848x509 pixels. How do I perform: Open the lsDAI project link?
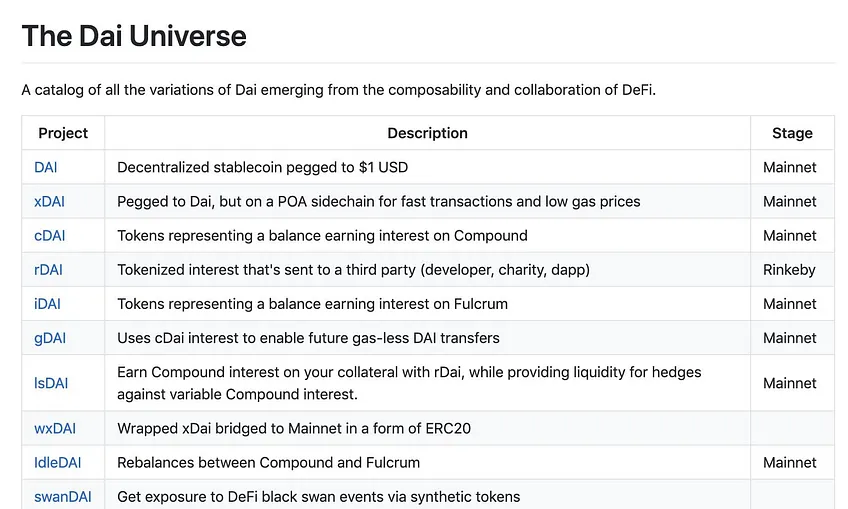click(x=51, y=383)
